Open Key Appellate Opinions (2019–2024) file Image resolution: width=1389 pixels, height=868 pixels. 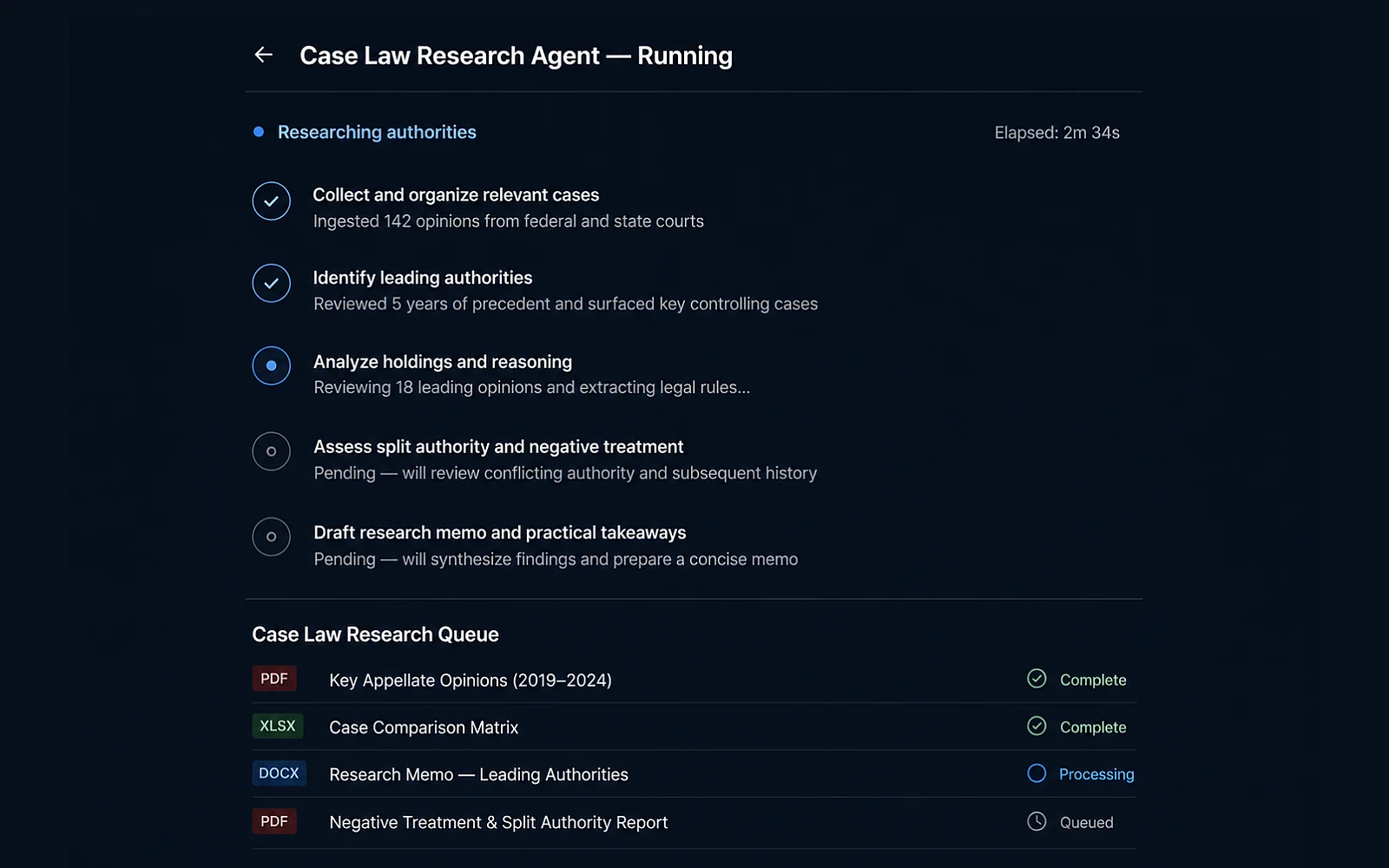pyautogui.click(x=471, y=681)
